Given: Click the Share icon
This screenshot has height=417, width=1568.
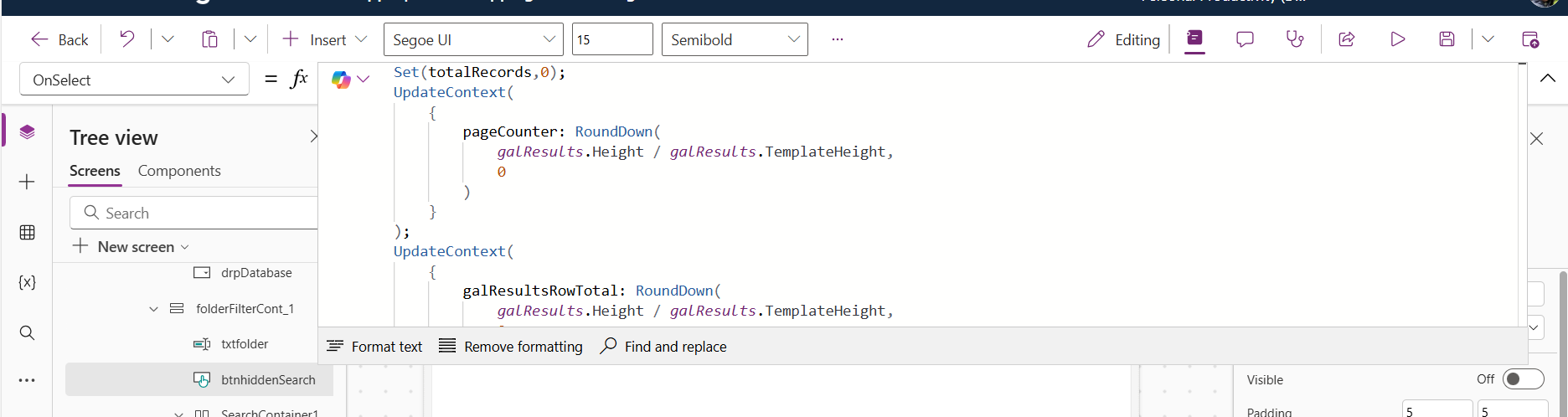Looking at the screenshot, I should click(1347, 39).
